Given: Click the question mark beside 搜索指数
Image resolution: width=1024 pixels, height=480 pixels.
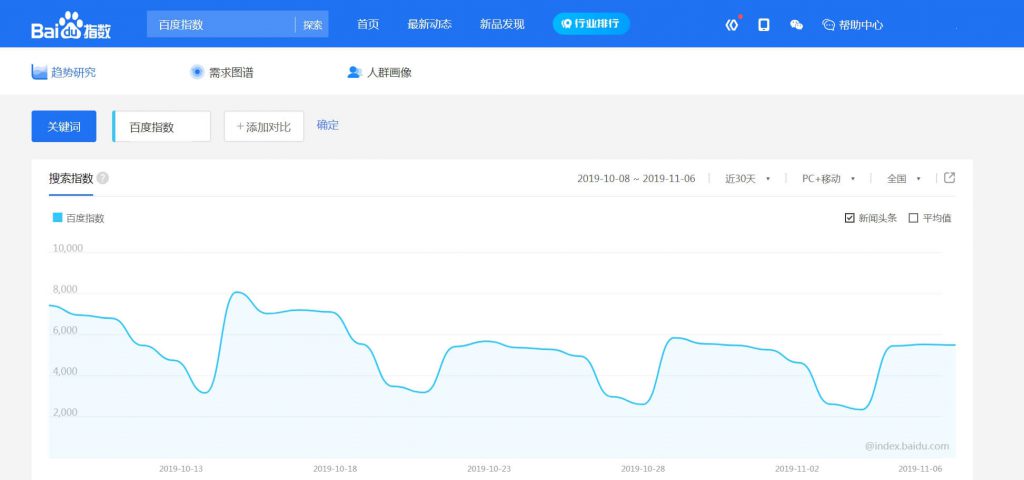Looking at the screenshot, I should coord(103,179).
